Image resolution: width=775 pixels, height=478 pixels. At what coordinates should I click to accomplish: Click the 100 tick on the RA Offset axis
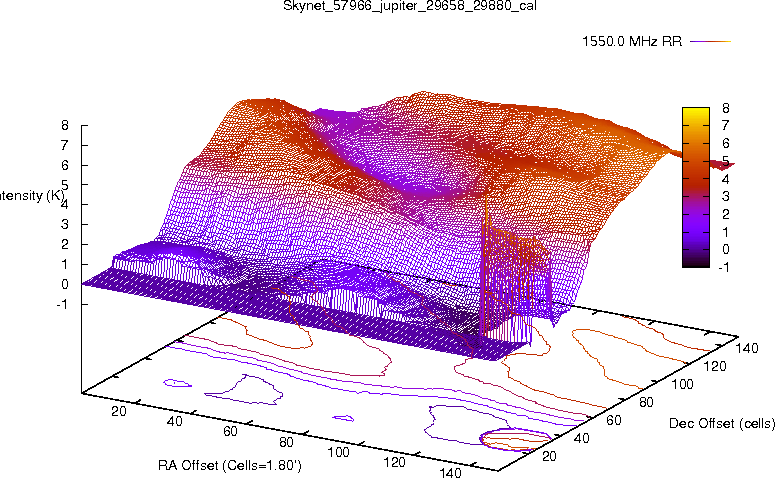tap(339, 452)
